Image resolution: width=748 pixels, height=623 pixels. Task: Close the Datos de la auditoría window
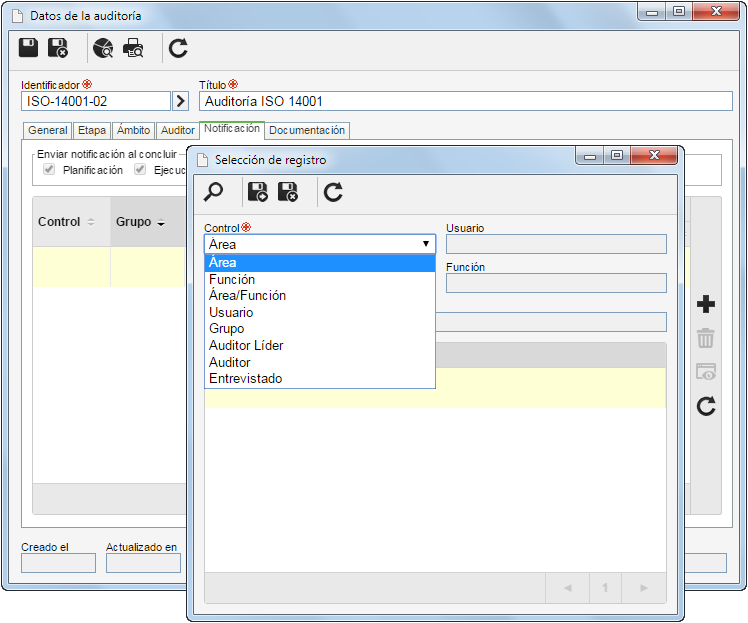point(716,11)
